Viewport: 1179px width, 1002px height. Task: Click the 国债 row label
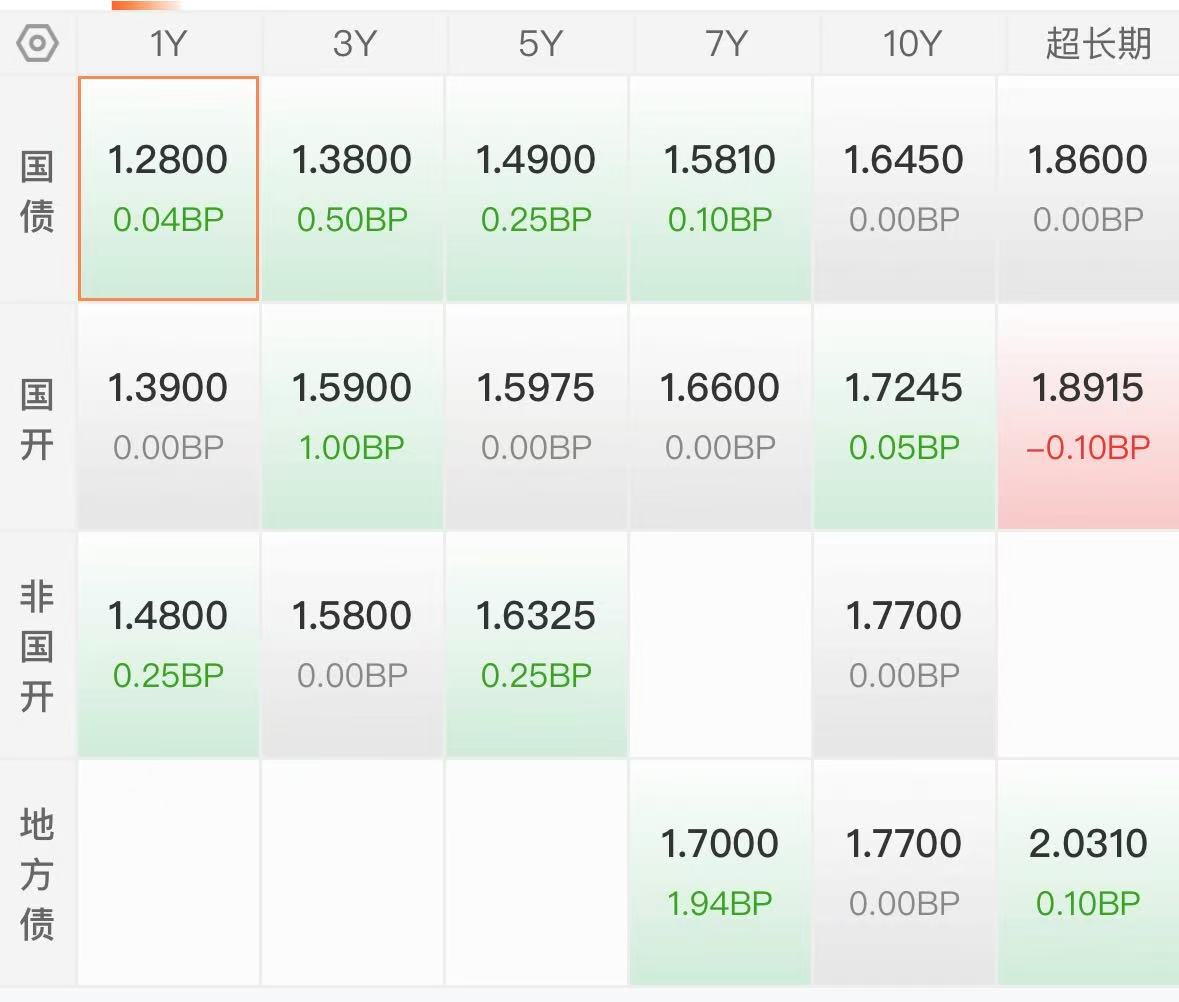[37, 190]
